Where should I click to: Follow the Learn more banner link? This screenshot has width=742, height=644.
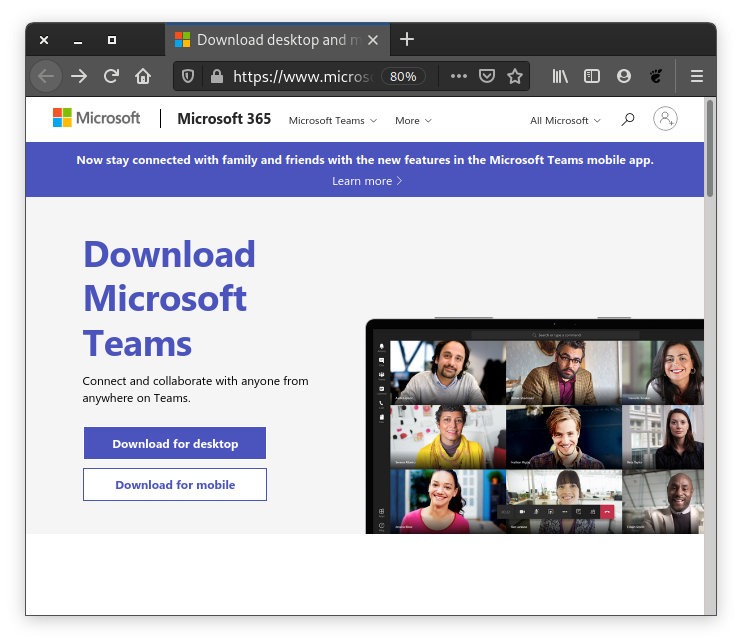tap(367, 181)
